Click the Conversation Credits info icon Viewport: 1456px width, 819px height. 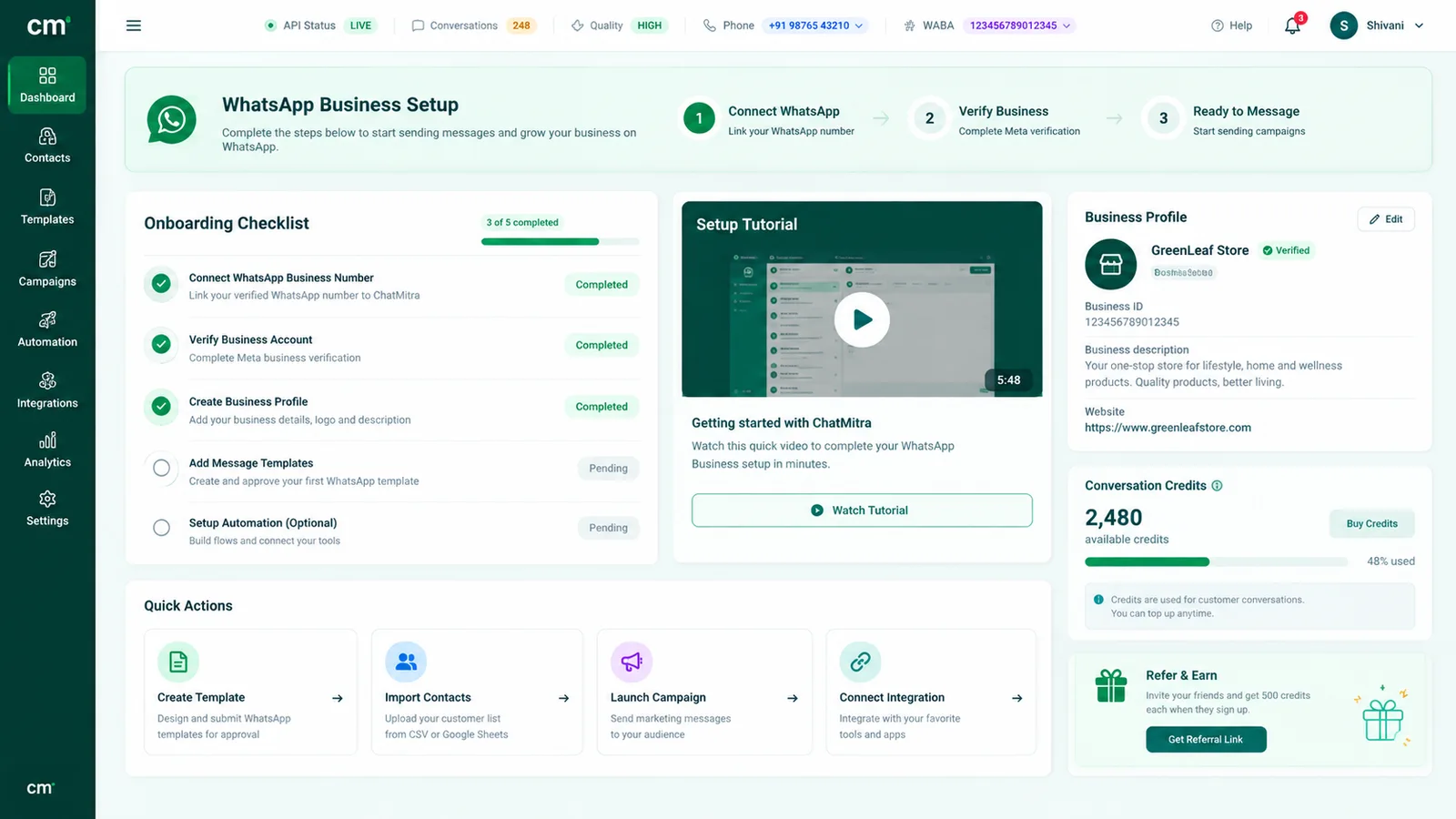coord(1217,486)
